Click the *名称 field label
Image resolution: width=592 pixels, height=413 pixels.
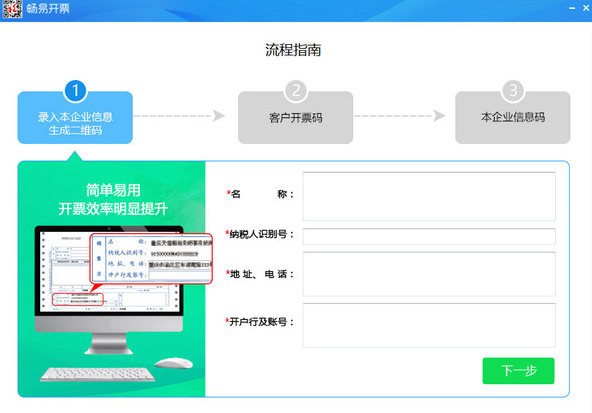coord(260,194)
